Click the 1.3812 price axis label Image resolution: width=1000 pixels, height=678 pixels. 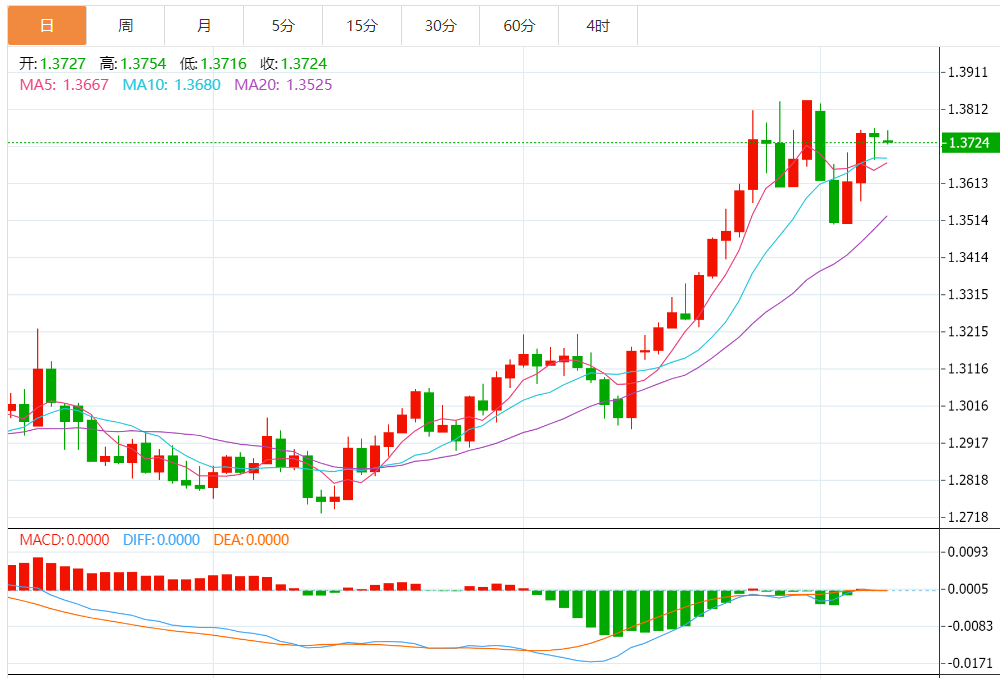(968, 109)
